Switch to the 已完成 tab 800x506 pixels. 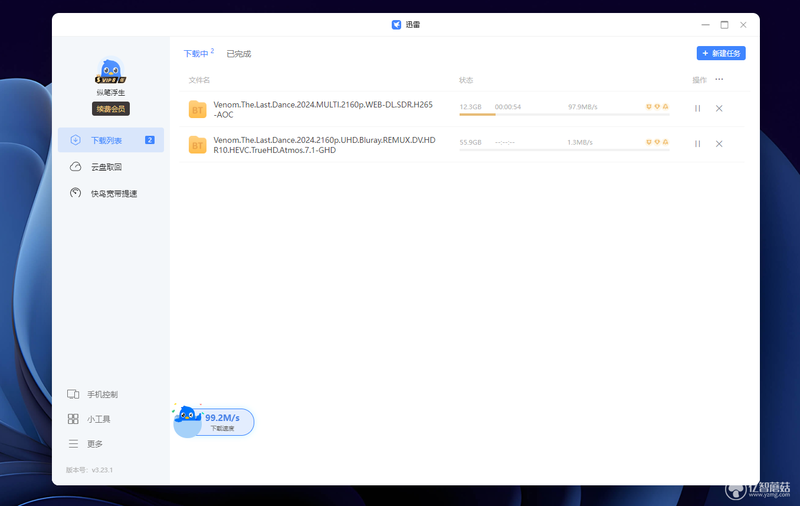[x=239, y=54]
